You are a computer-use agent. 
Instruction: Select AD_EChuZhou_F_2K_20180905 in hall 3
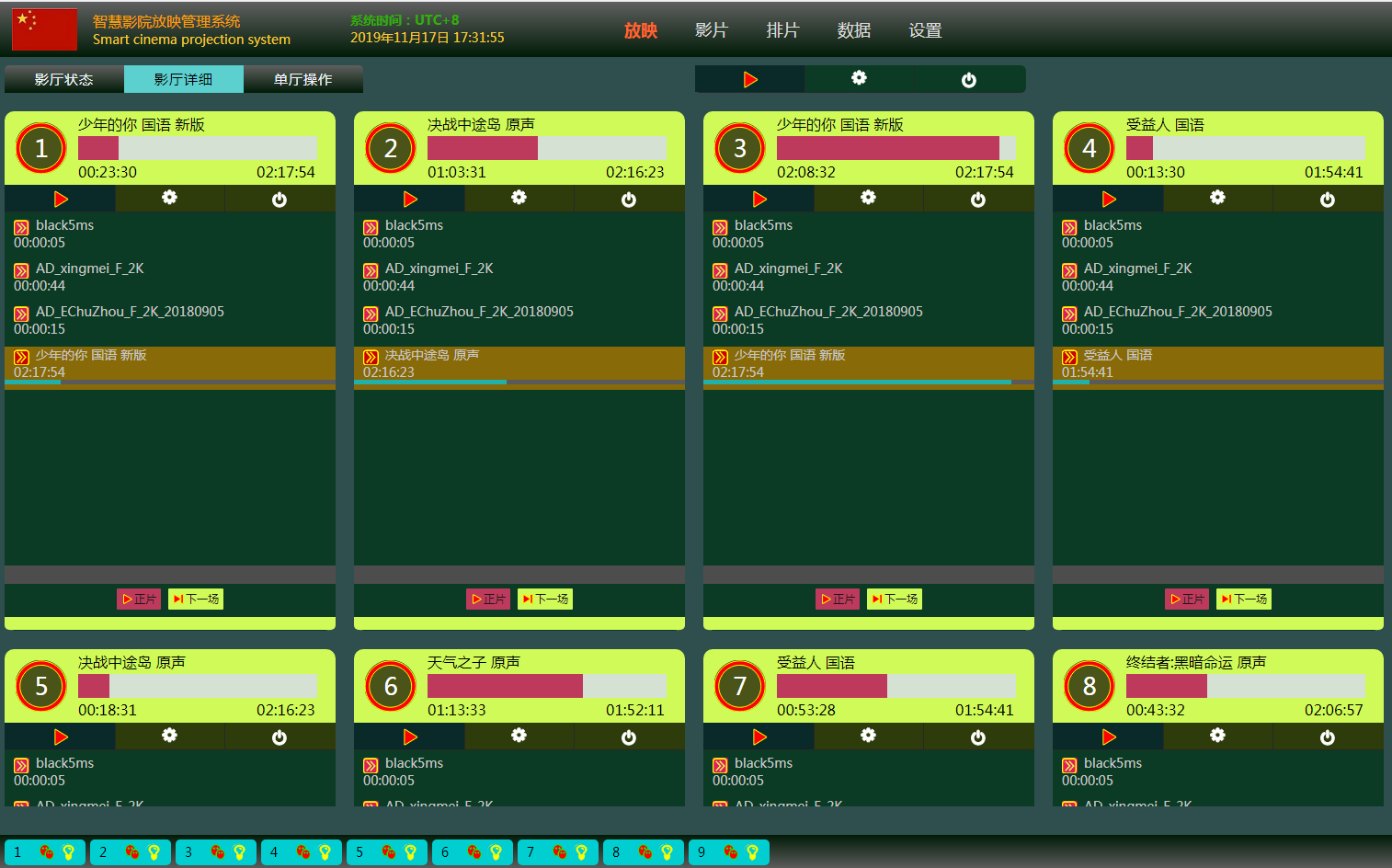click(827, 312)
